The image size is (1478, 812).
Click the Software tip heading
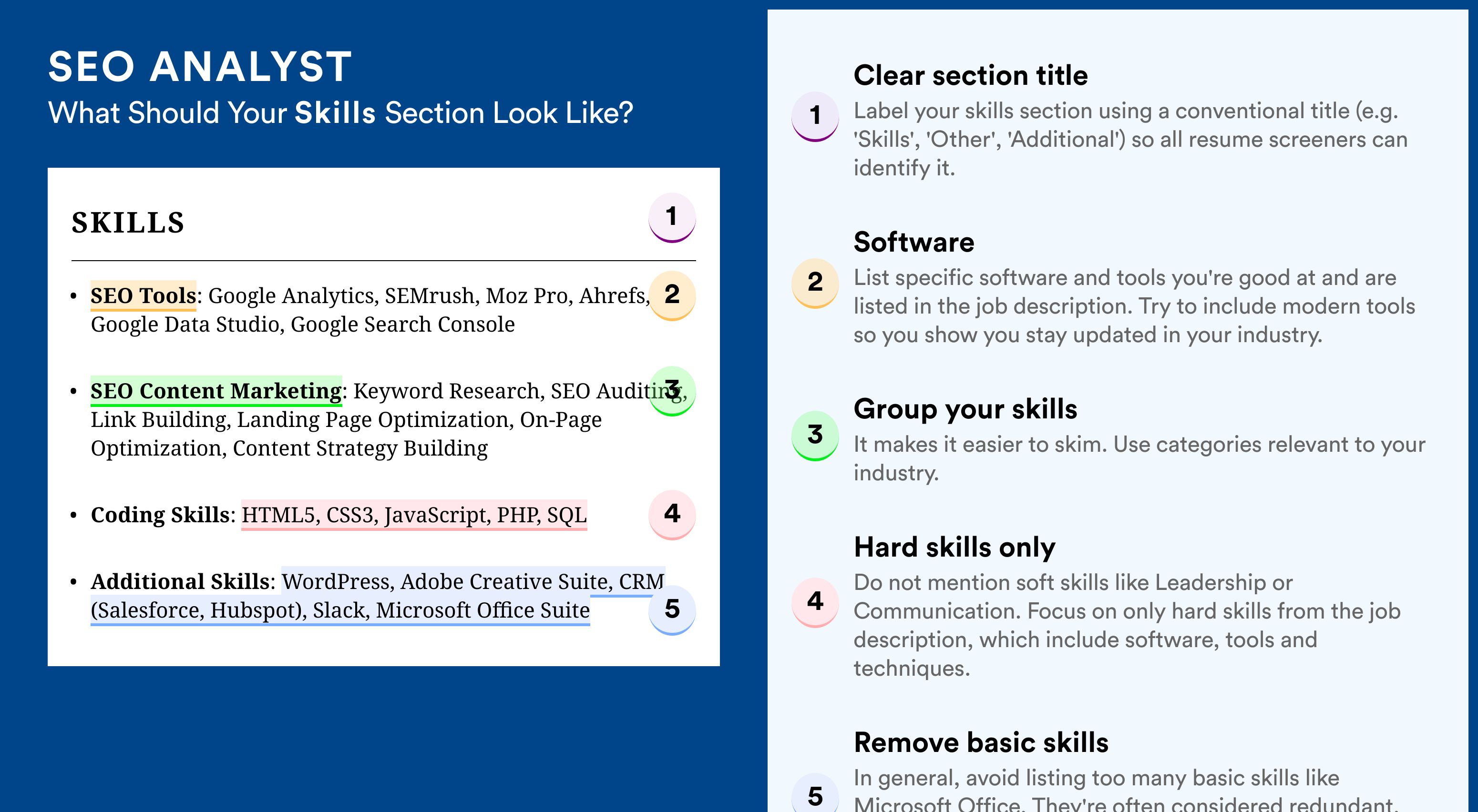pos(913,242)
